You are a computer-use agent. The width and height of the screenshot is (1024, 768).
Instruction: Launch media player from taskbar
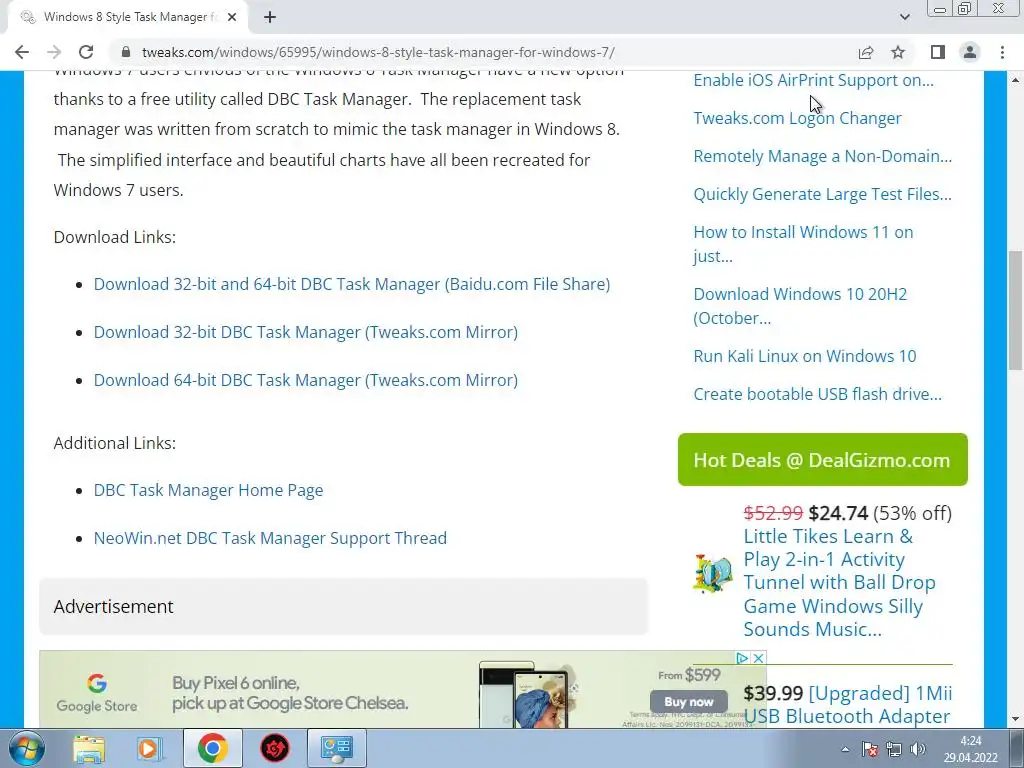tap(150, 748)
